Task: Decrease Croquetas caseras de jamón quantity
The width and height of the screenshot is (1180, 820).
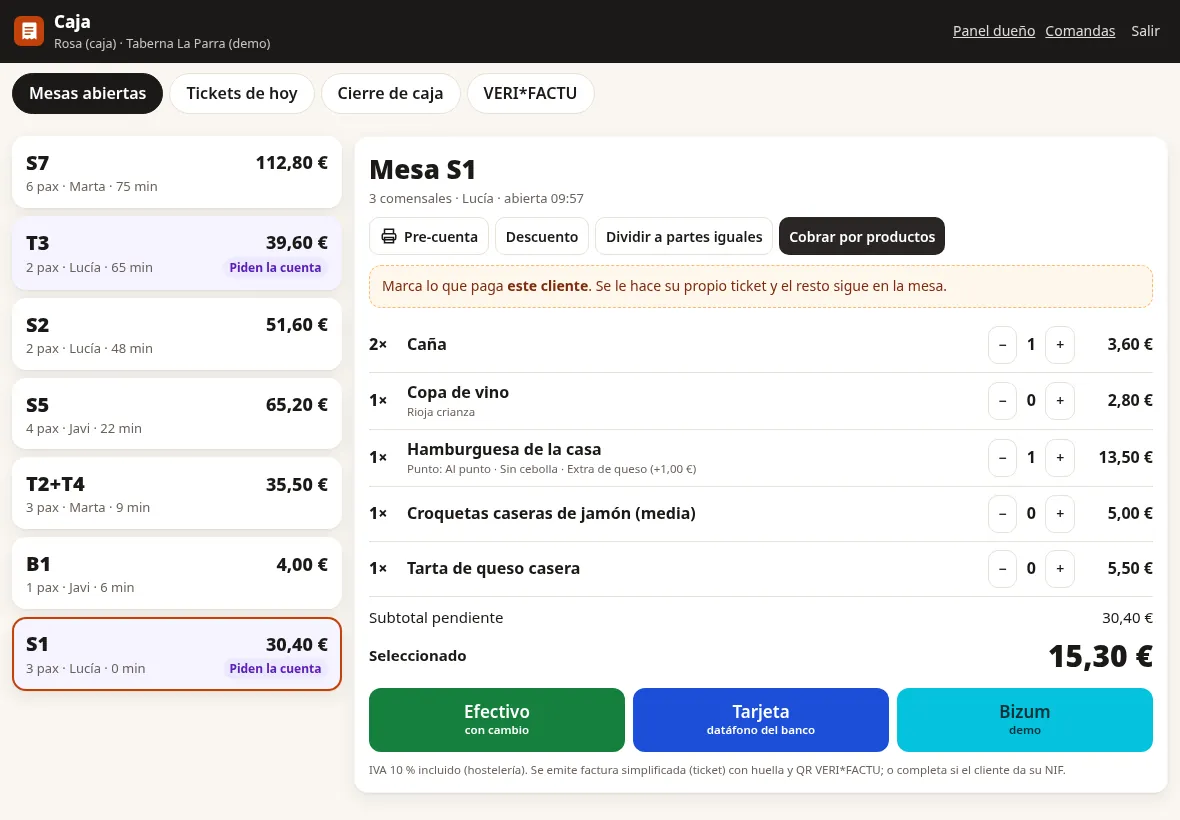Action: pyautogui.click(x=1002, y=514)
